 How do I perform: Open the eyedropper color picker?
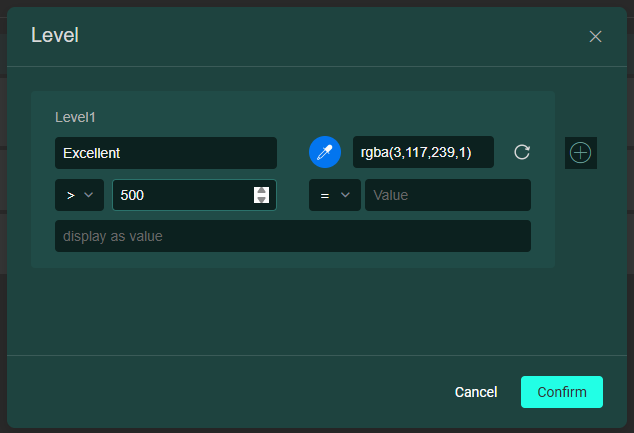[x=325, y=152]
